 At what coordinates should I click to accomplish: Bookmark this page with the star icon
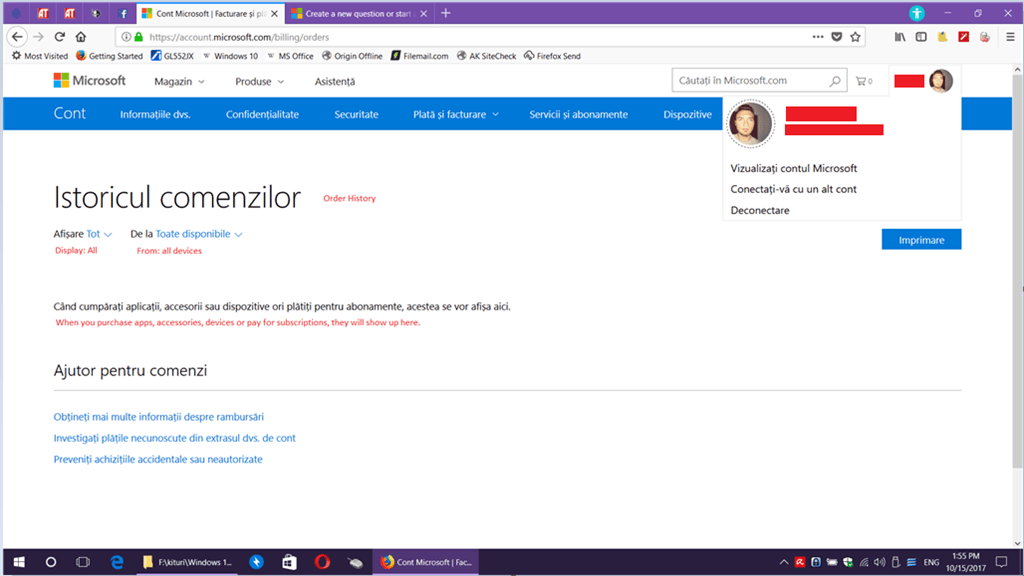point(856,37)
